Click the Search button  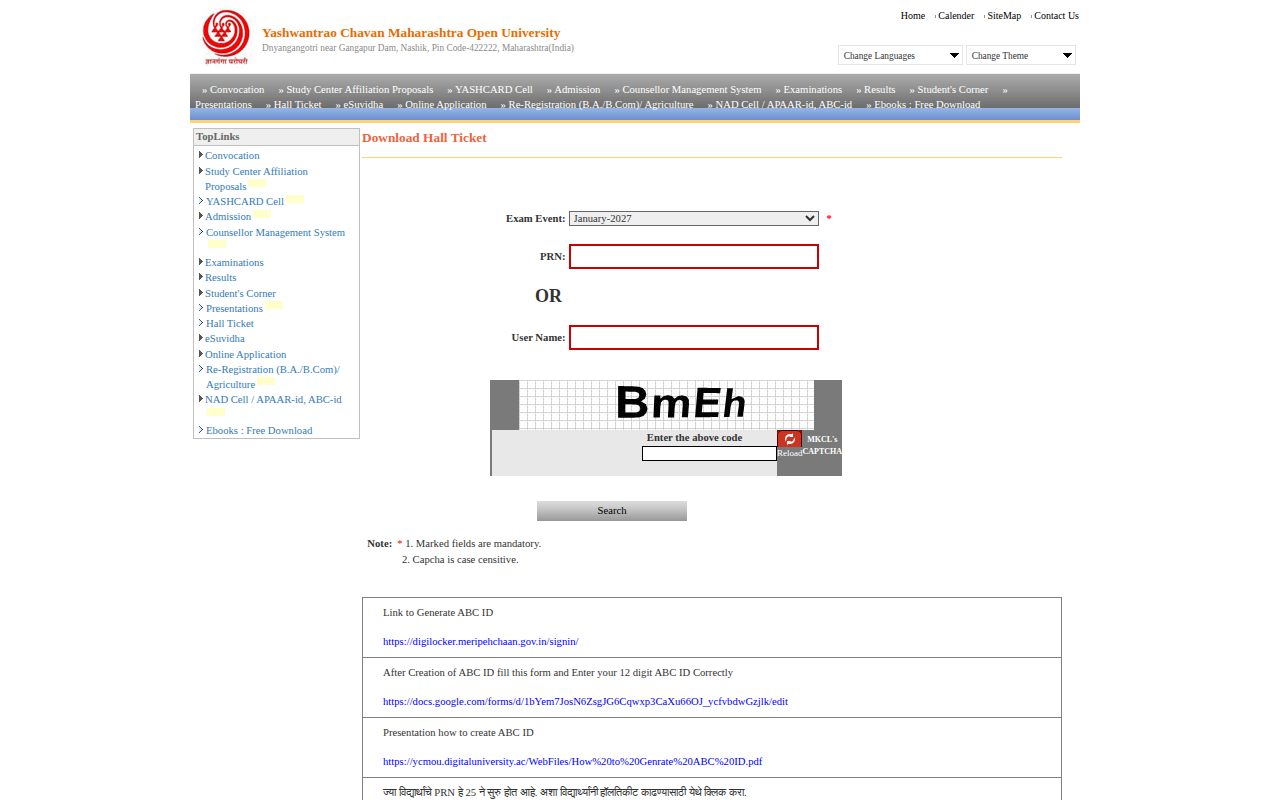point(612,511)
